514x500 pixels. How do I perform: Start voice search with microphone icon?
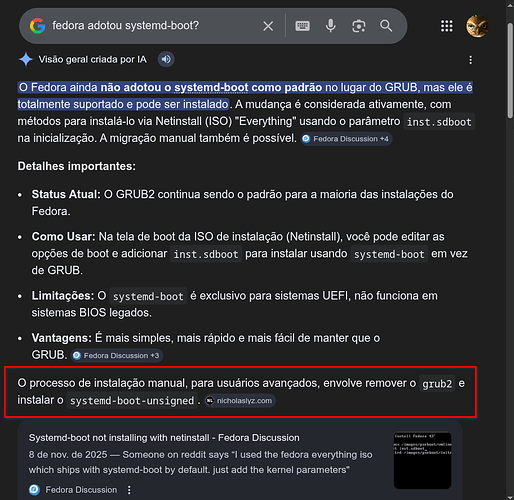coord(330,26)
